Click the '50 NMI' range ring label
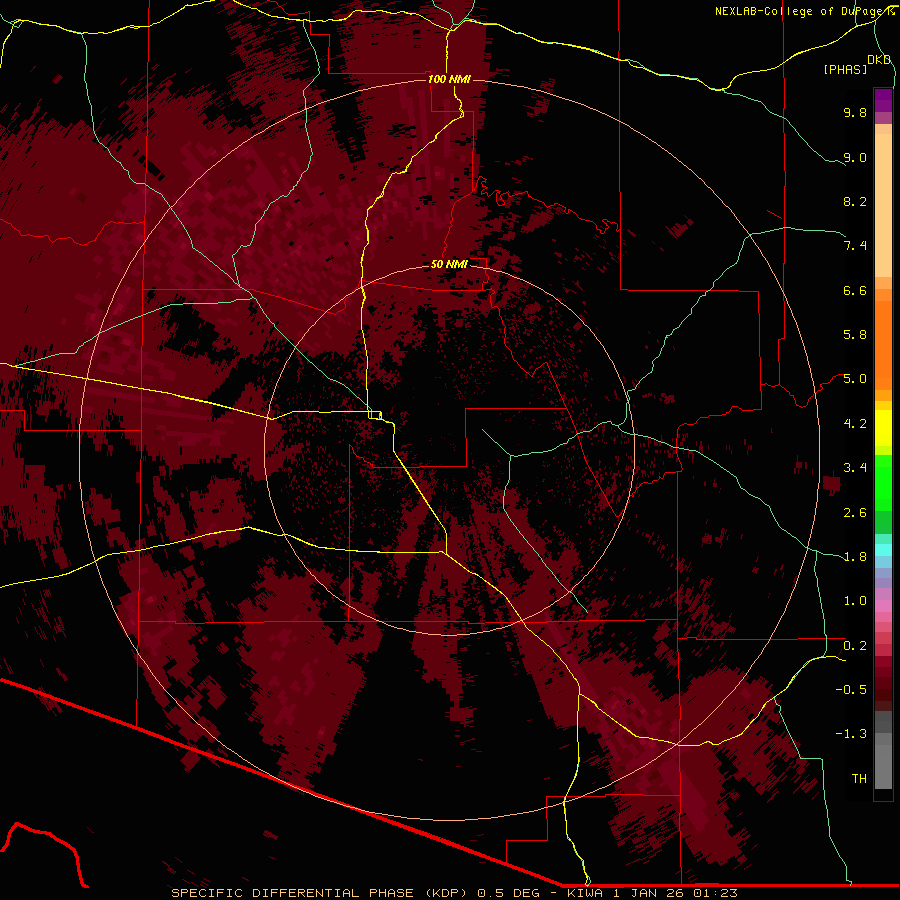 tap(449, 264)
